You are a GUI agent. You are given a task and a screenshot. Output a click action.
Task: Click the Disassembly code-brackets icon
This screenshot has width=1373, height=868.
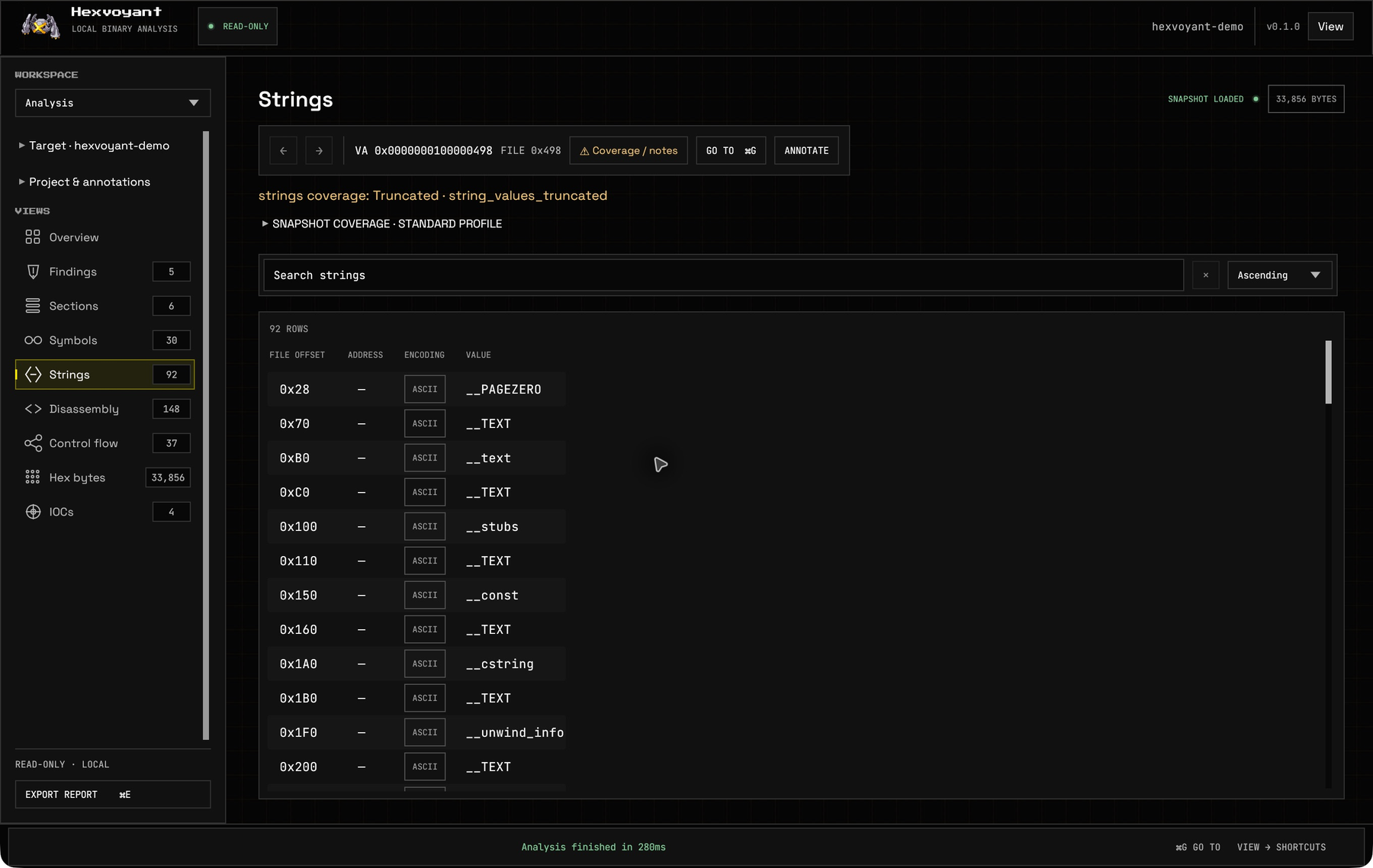(33, 409)
